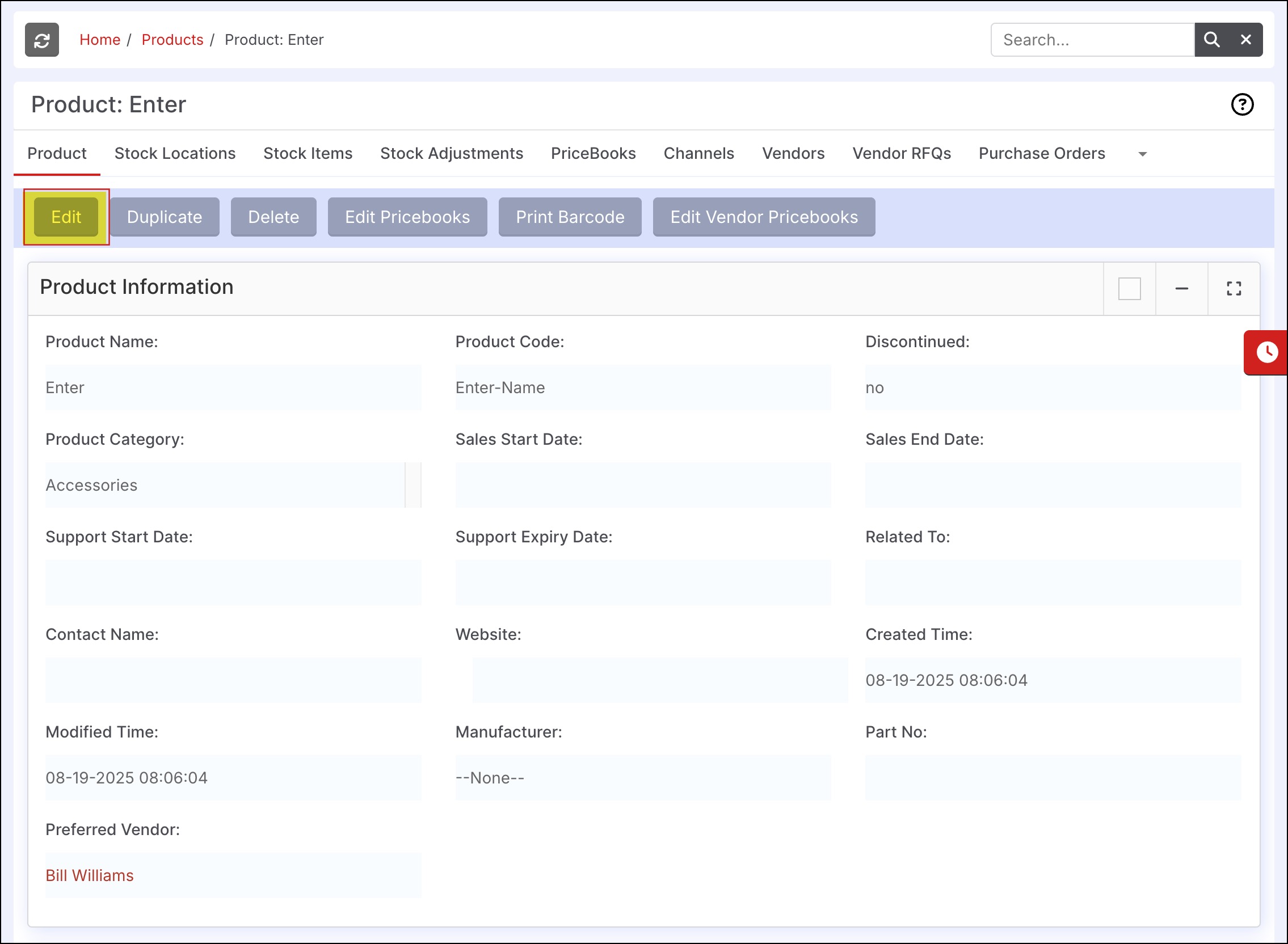Click the Print Barcode button
Viewport: 1288px width, 944px height.
pos(570,217)
